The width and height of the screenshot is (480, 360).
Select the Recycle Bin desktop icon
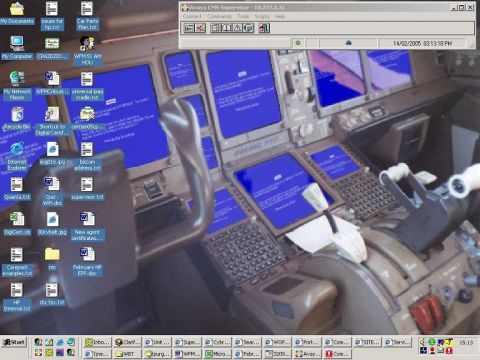pos(17,118)
